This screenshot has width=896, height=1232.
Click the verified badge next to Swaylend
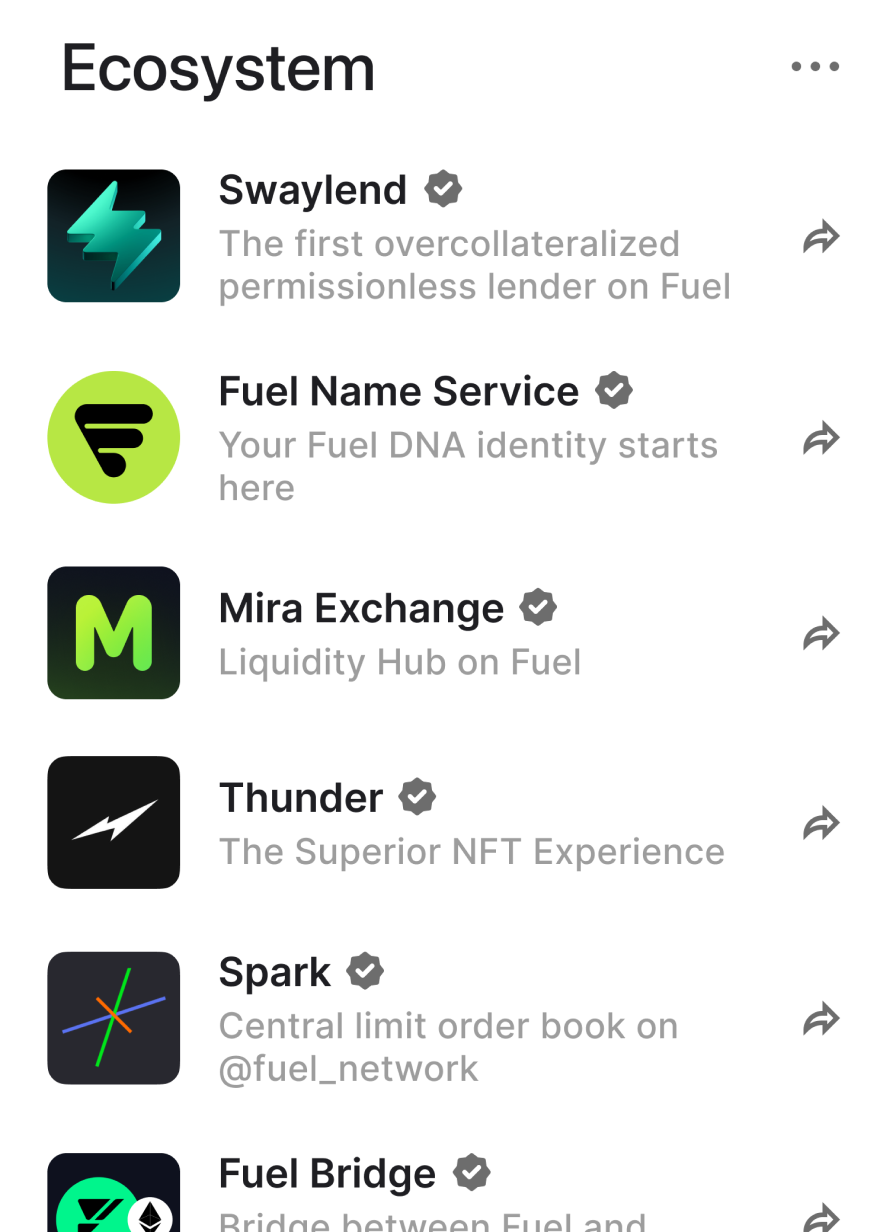pos(443,189)
